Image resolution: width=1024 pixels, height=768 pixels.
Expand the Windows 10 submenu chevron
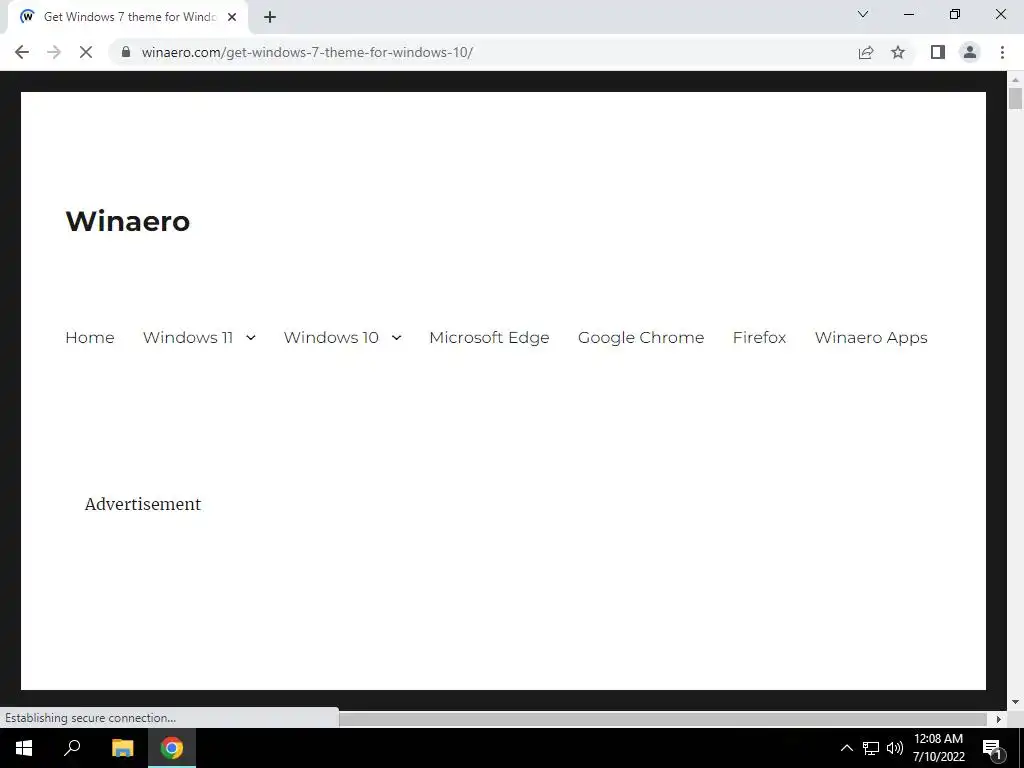pyautogui.click(x=396, y=338)
